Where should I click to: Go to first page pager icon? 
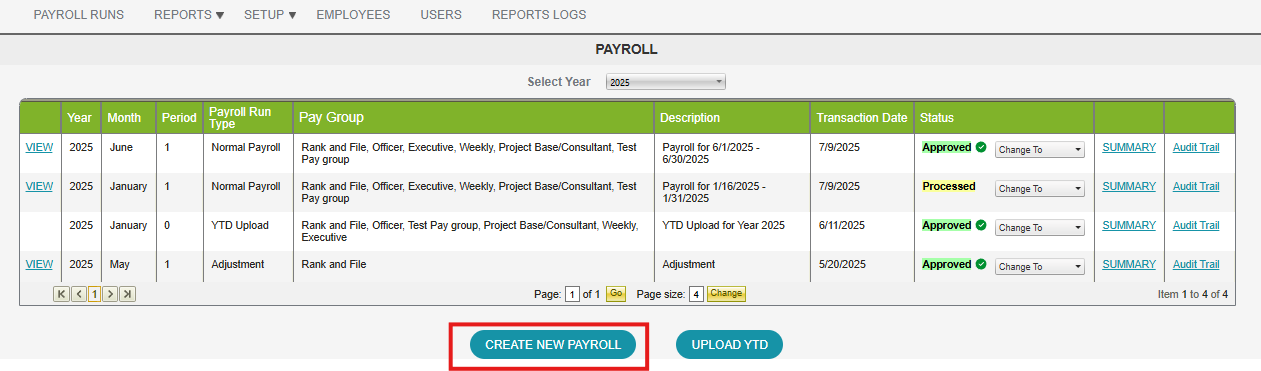(x=62, y=294)
